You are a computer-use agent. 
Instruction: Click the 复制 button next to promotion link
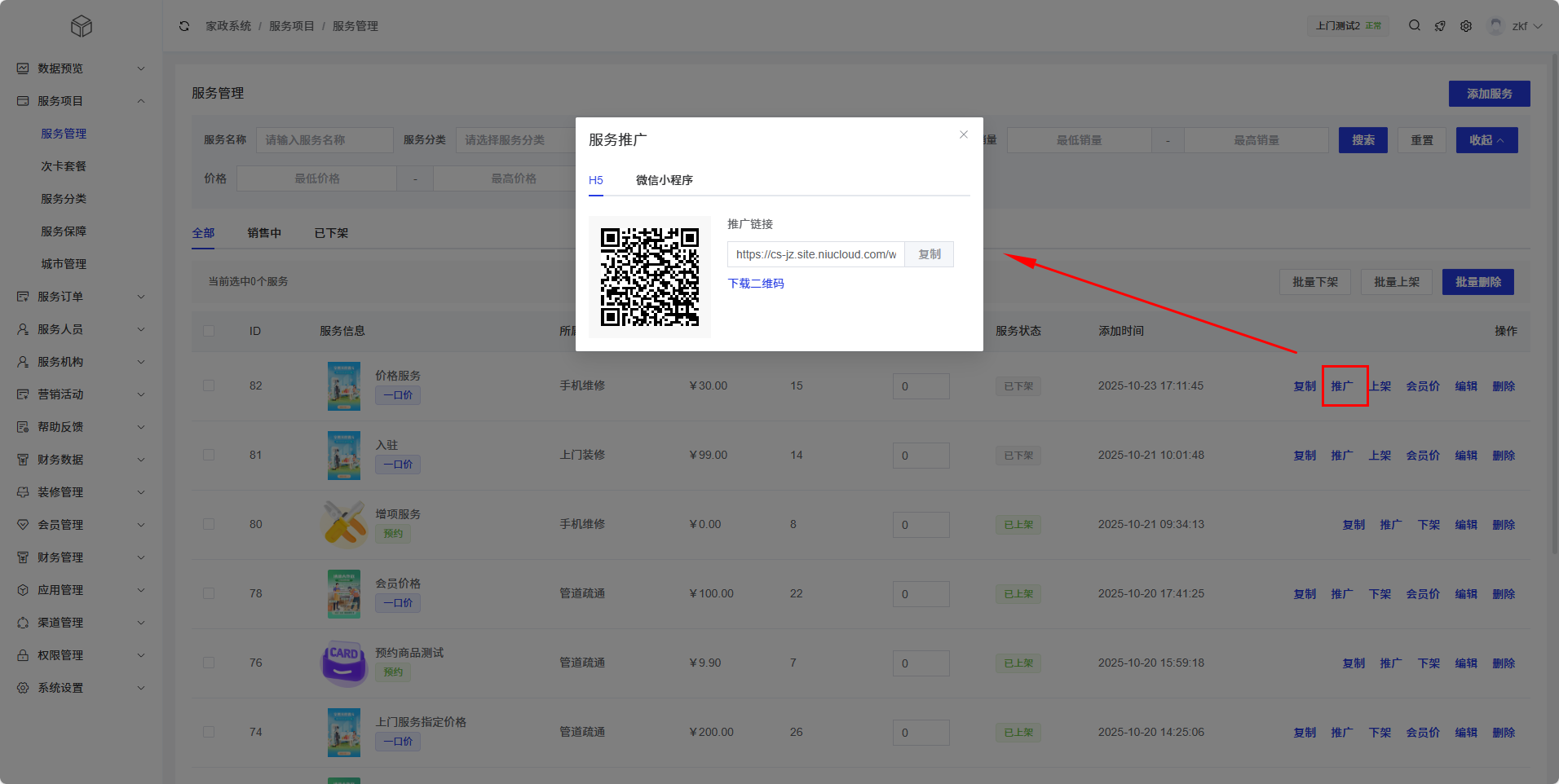[930, 254]
